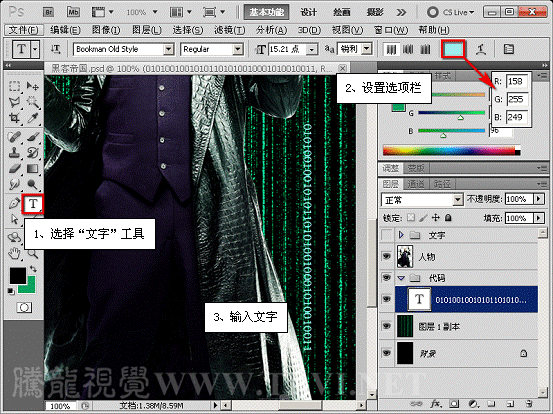Viewport: 553px width, 414px height.
Task: Toggle text orientation button
Action: pos(55,49)
